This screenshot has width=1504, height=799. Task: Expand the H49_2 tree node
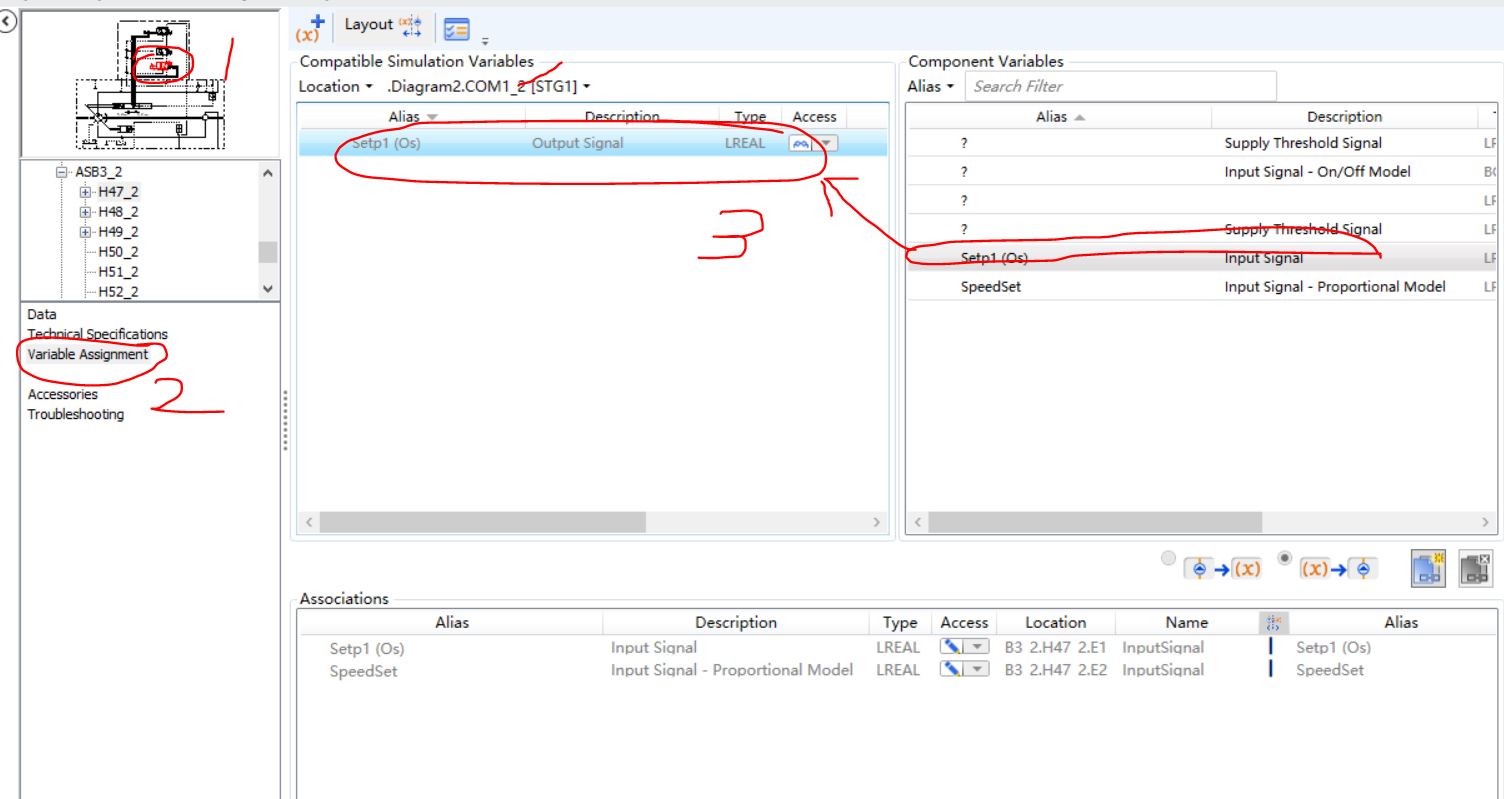click(85, 231)
